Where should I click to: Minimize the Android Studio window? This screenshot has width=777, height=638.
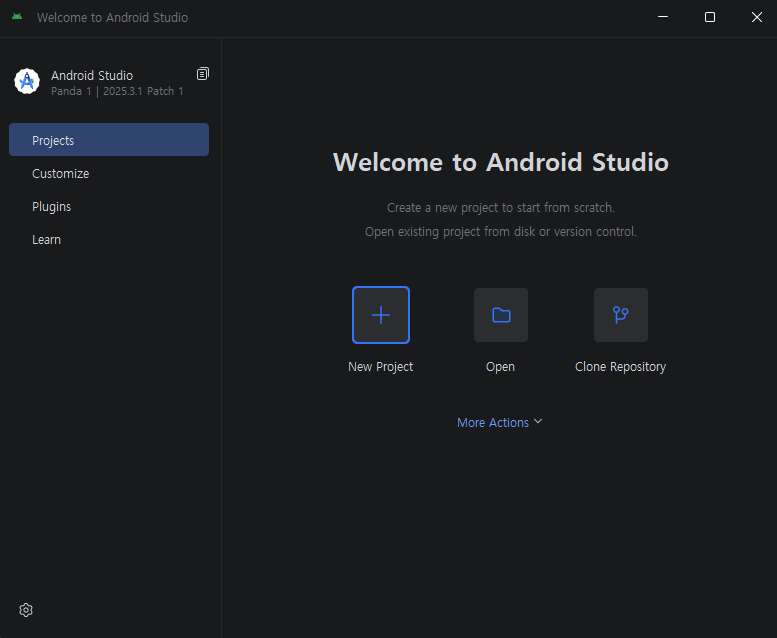pos(663,17)
